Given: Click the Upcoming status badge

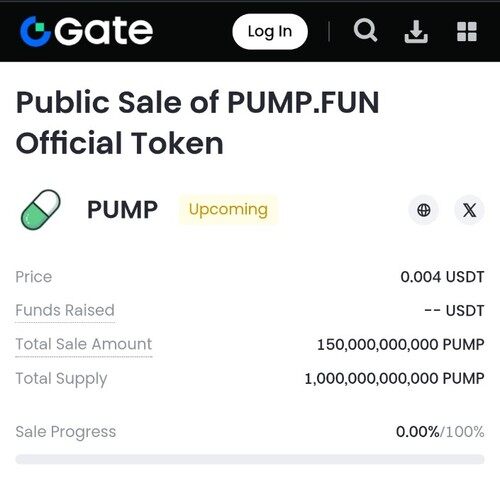Looking at the screenshot, I should (228, 210).
